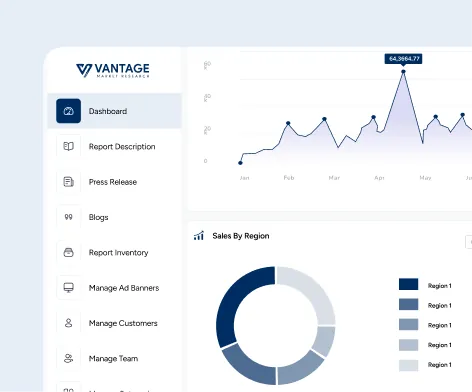Open the Blogs section
The width and height of the screenshot is (472, 392).
98,217
